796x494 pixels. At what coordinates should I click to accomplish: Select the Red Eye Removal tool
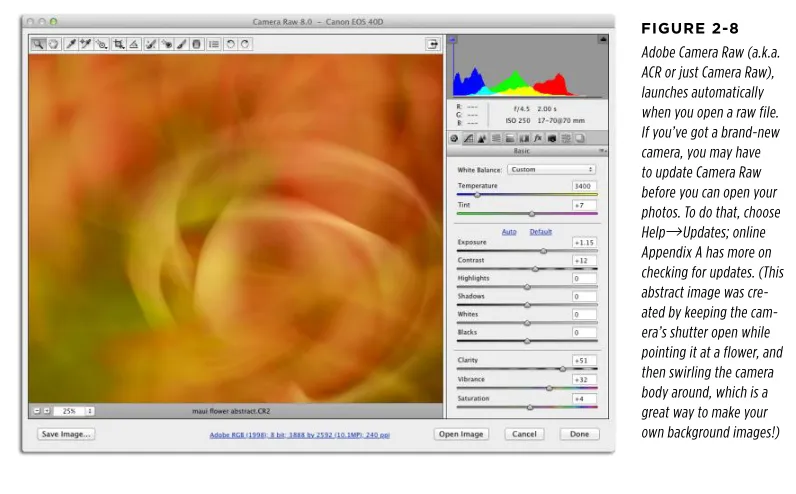click(167, 44)
